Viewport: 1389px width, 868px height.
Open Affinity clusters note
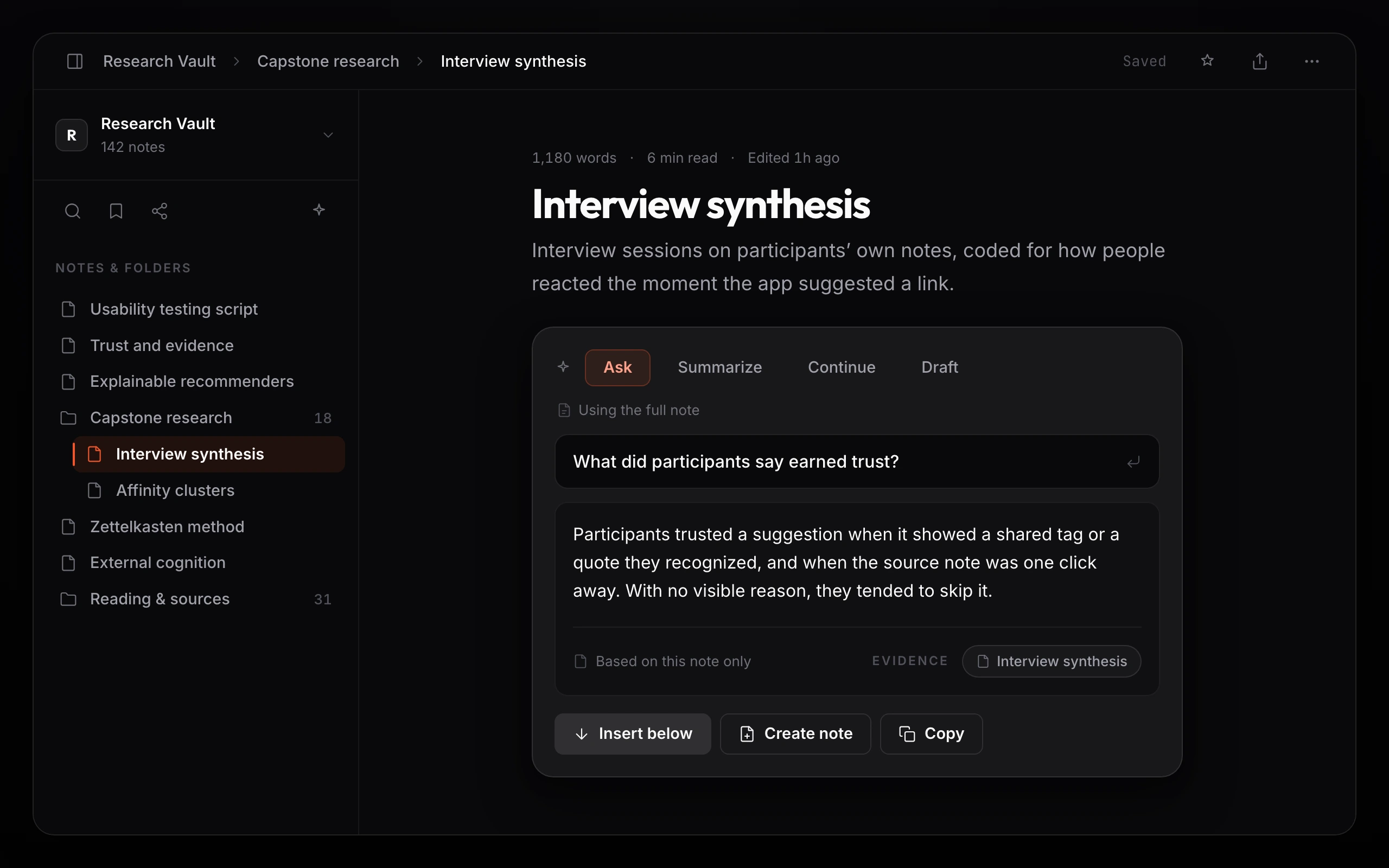click(209, 490)
